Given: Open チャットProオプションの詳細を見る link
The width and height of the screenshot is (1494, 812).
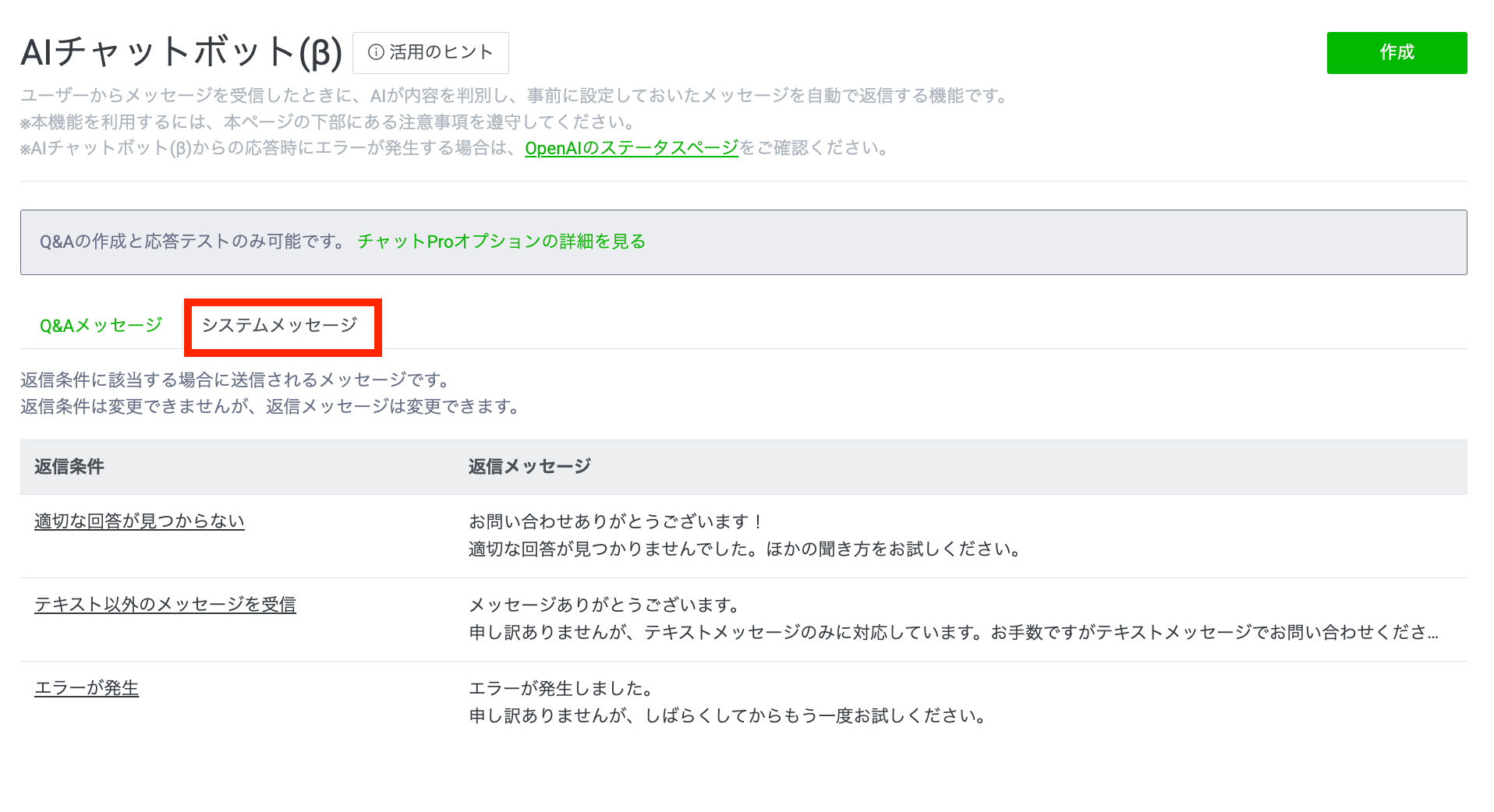Looking at the screenshot, I should (x=501, y=242).
